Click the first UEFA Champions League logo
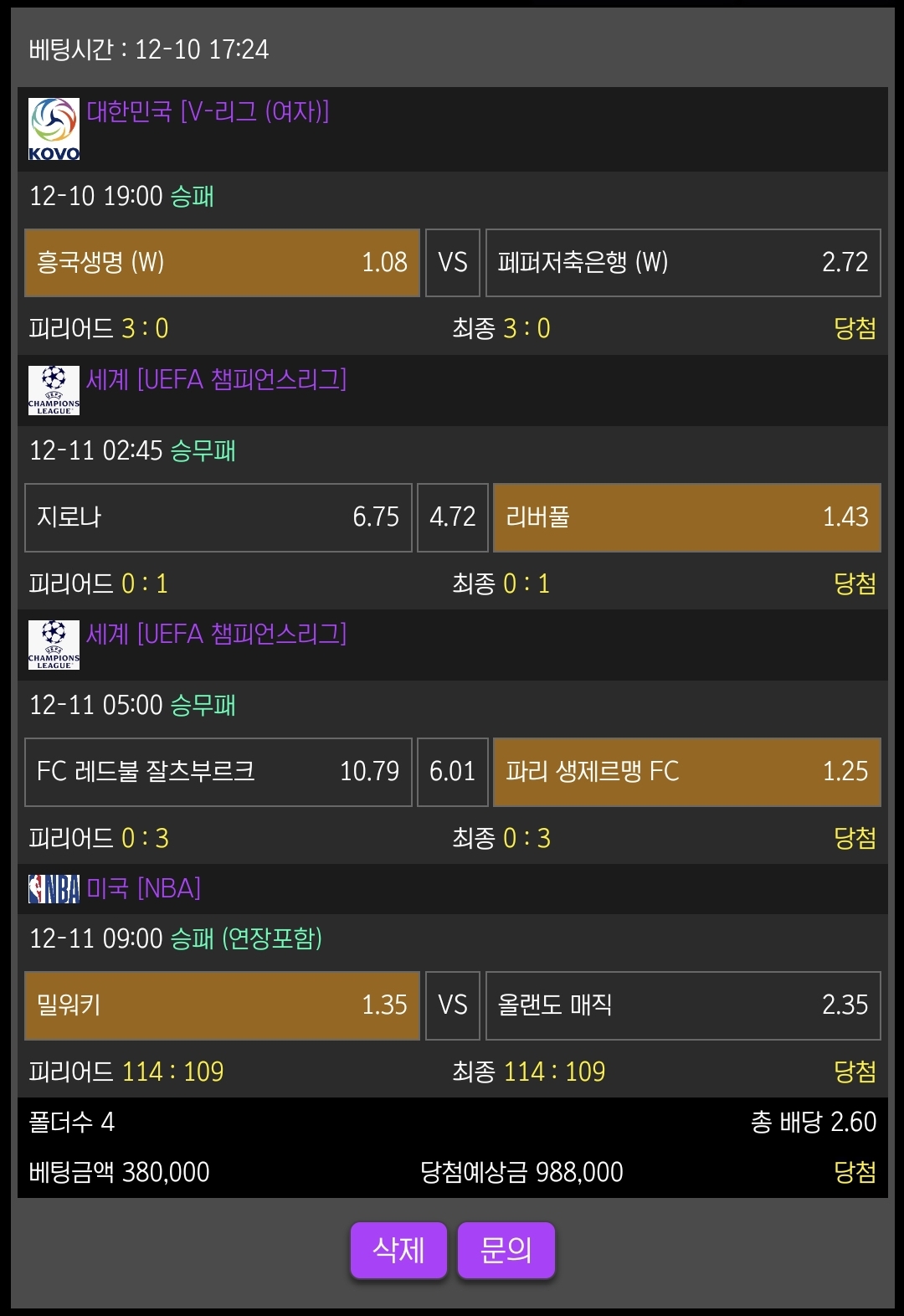904x1316 pixels. [54, 390]
